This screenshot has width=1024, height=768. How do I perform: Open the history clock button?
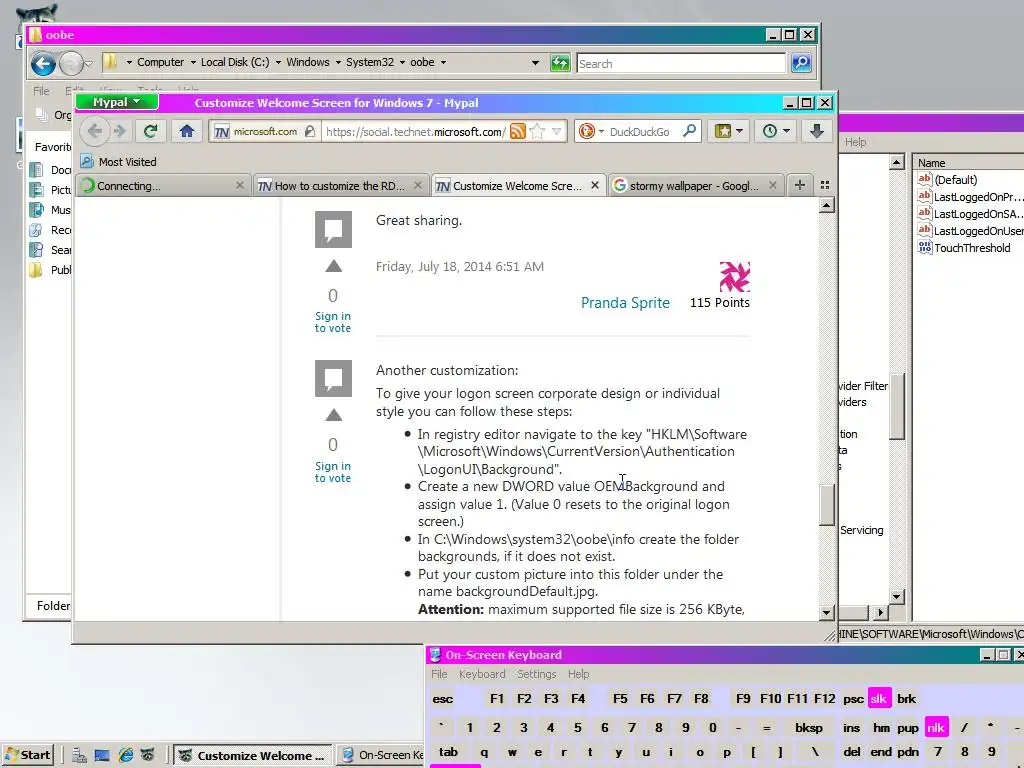(x=776, y=131)
